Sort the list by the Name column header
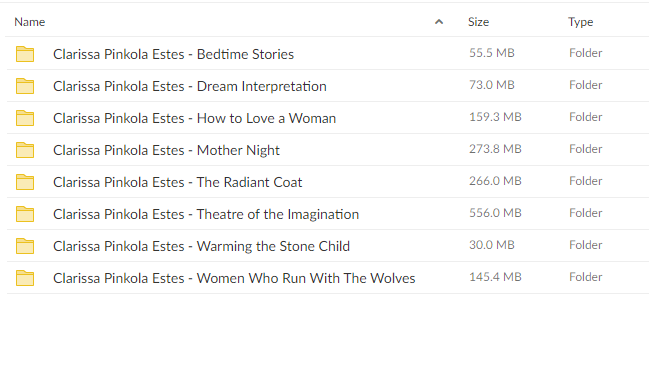Viewport: 649px width, 376px height. coord(29,22)
